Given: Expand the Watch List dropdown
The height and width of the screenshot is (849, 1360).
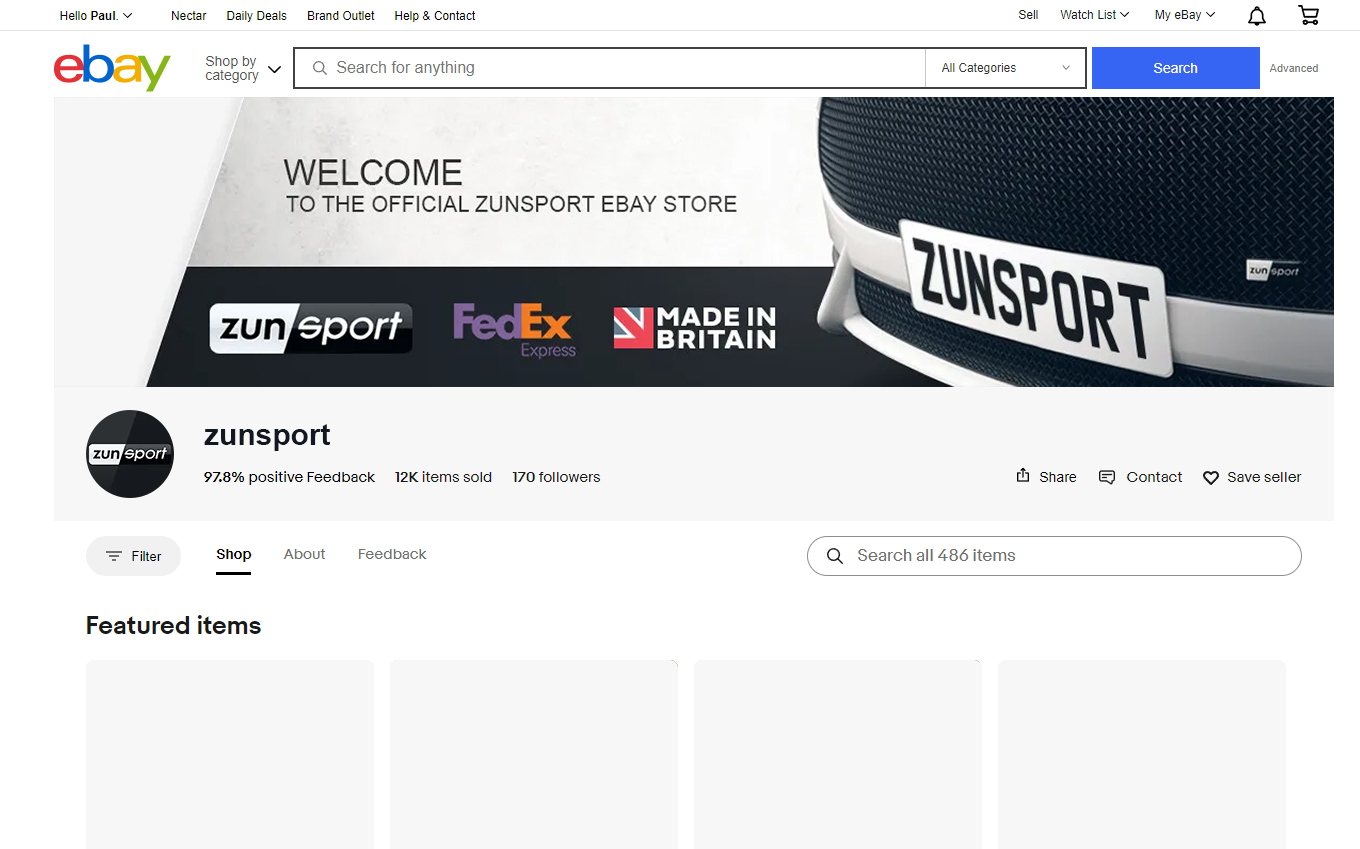Looking at the screenshot, I should [x=1094, y=15].
